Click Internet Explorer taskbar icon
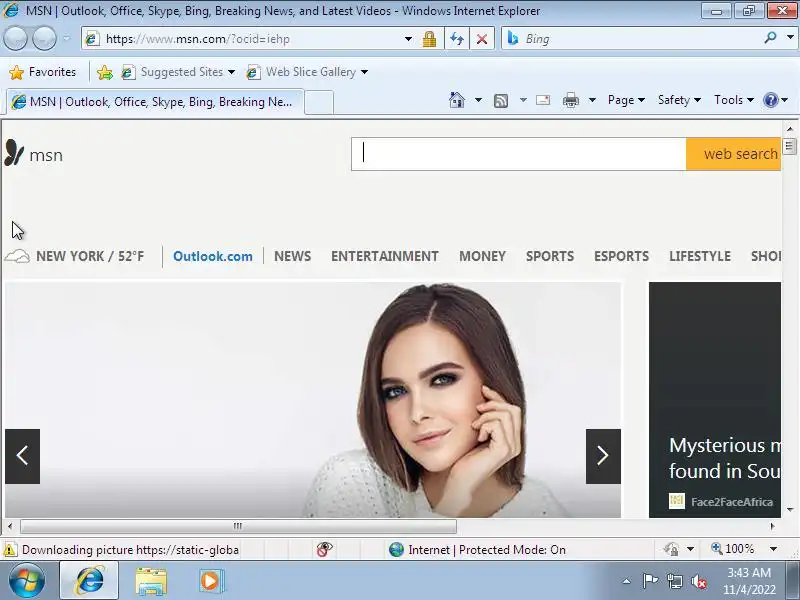Screen dimensions: 800x600 point(89,581)
